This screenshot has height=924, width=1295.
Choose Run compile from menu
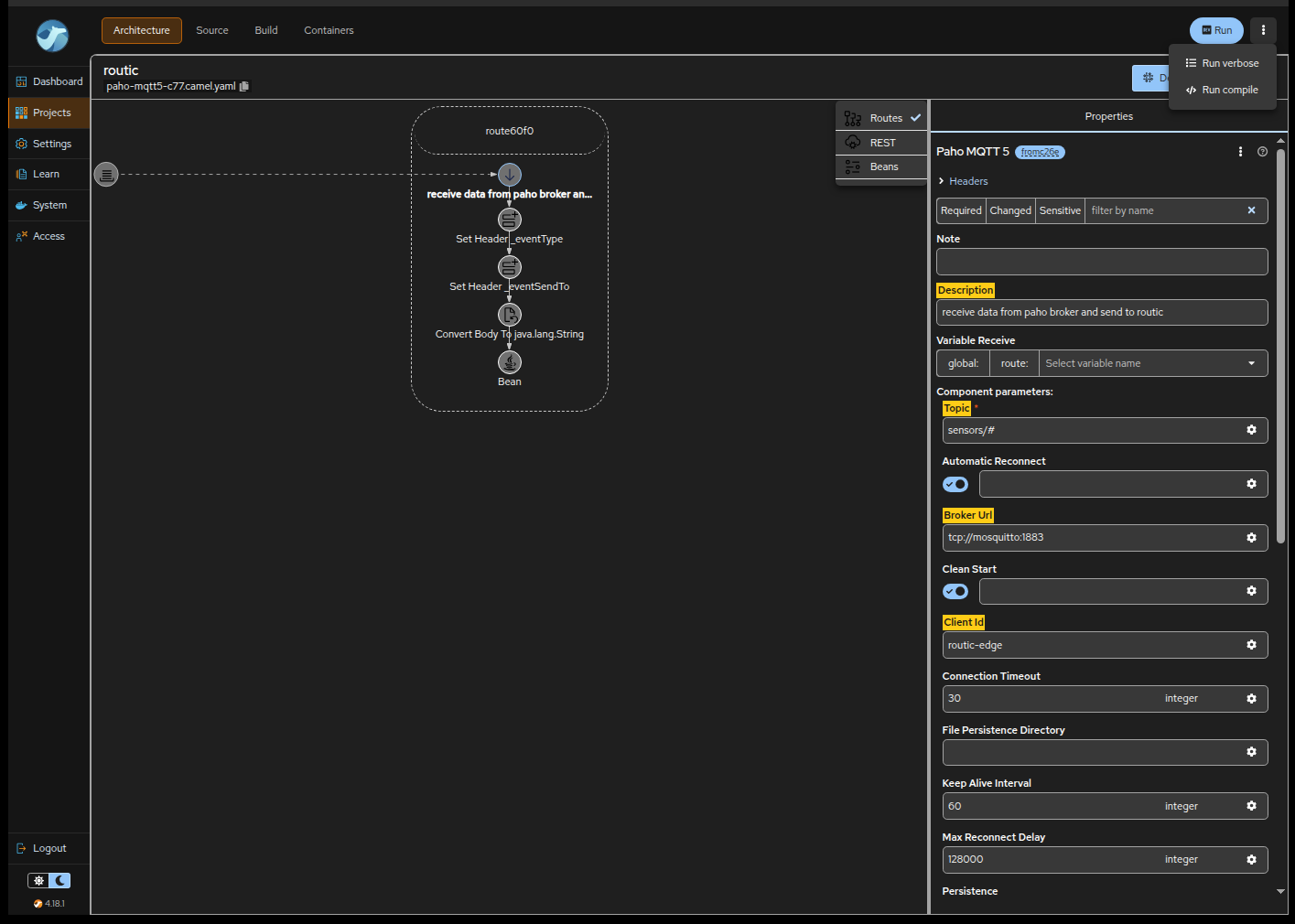(x=1223, y=90)
